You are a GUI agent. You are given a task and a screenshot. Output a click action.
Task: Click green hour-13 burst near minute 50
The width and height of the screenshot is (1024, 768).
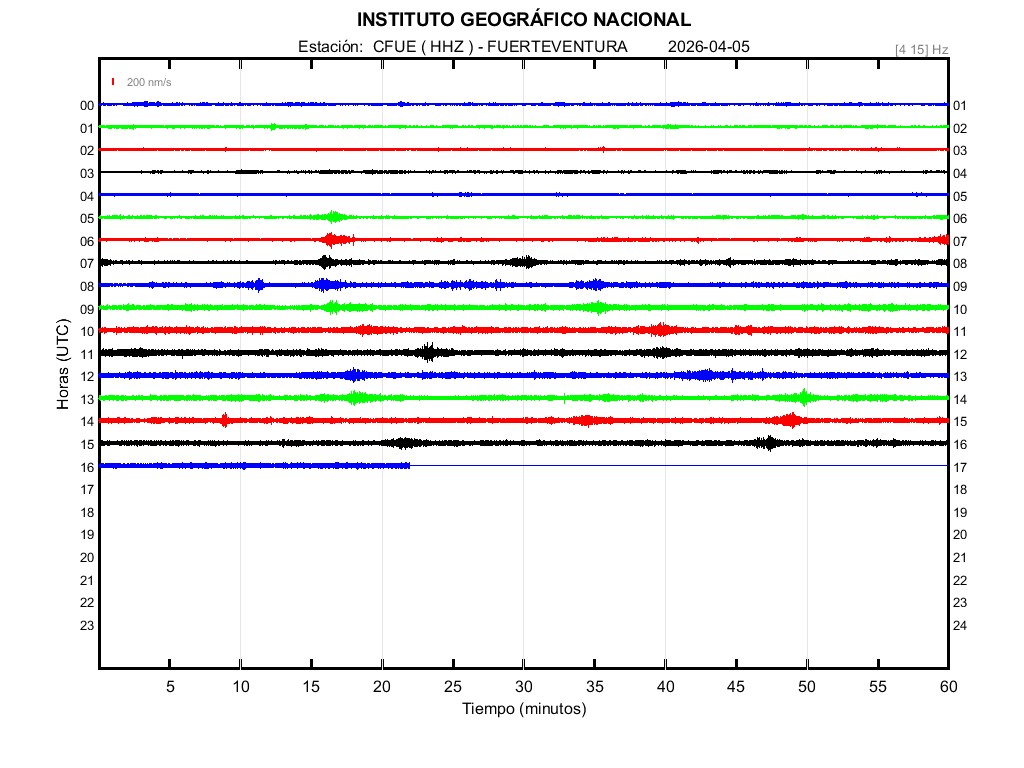(804, 397)
